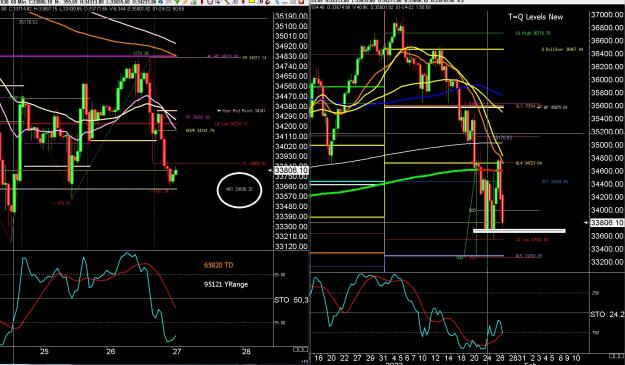
Task: Click the '95121 YRange' label
Action: point(226,285)
